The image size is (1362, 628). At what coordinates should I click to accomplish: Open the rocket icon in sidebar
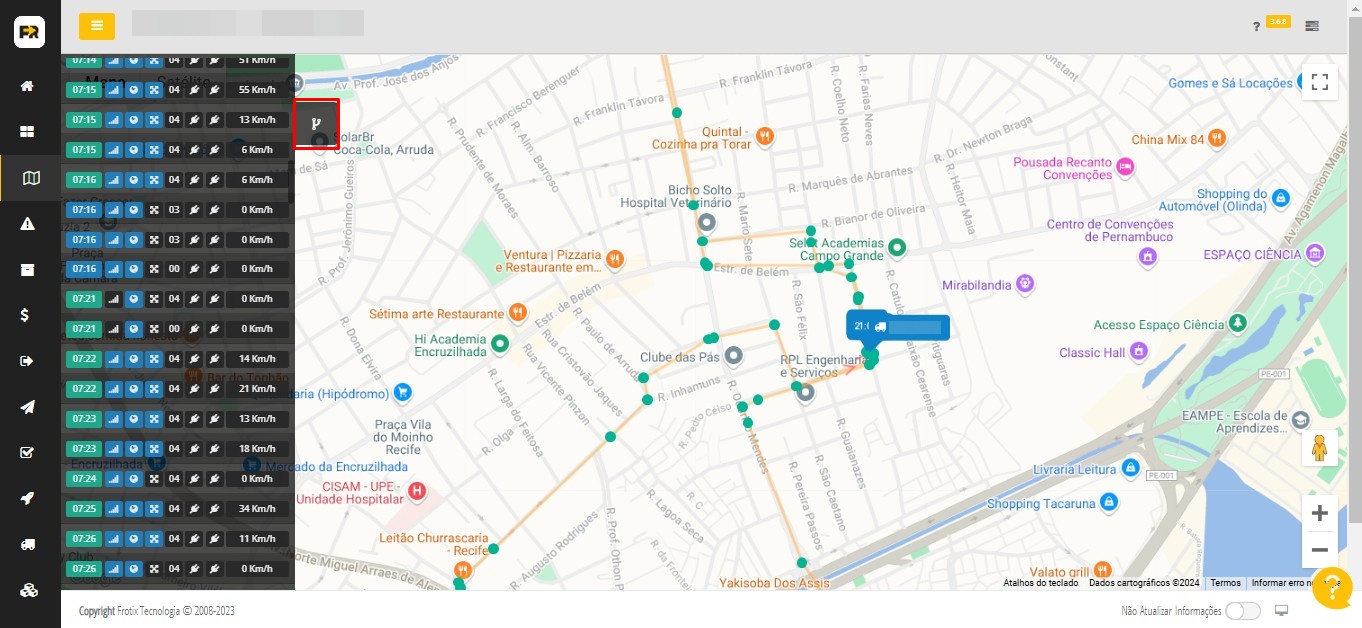click(28, 498)
